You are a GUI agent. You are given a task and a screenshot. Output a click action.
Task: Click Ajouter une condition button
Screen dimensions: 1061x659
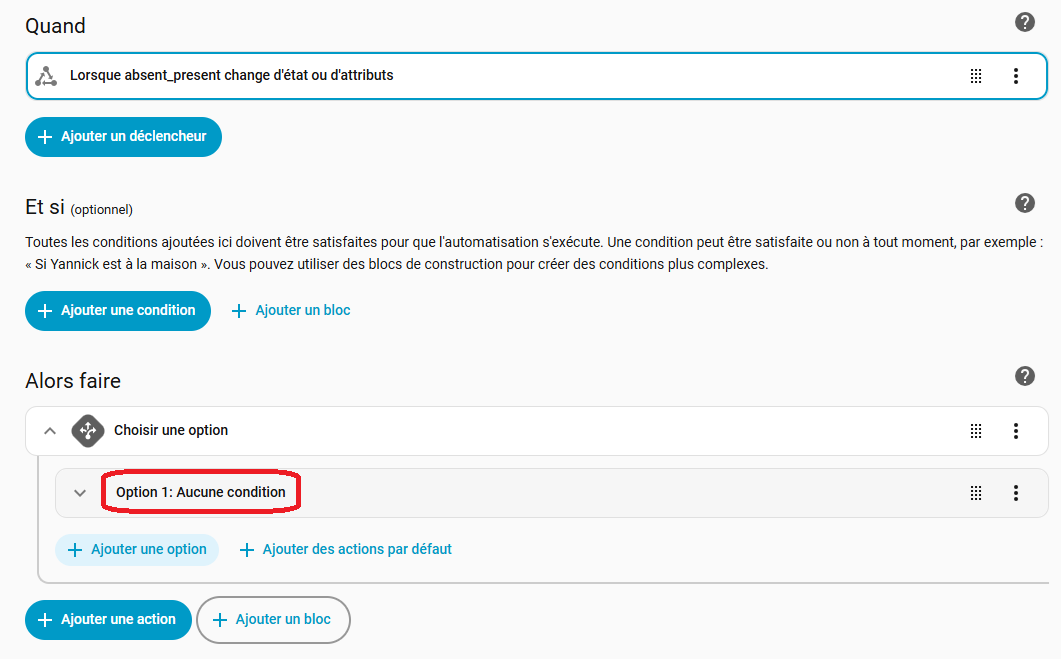click(x=118, y=311)
